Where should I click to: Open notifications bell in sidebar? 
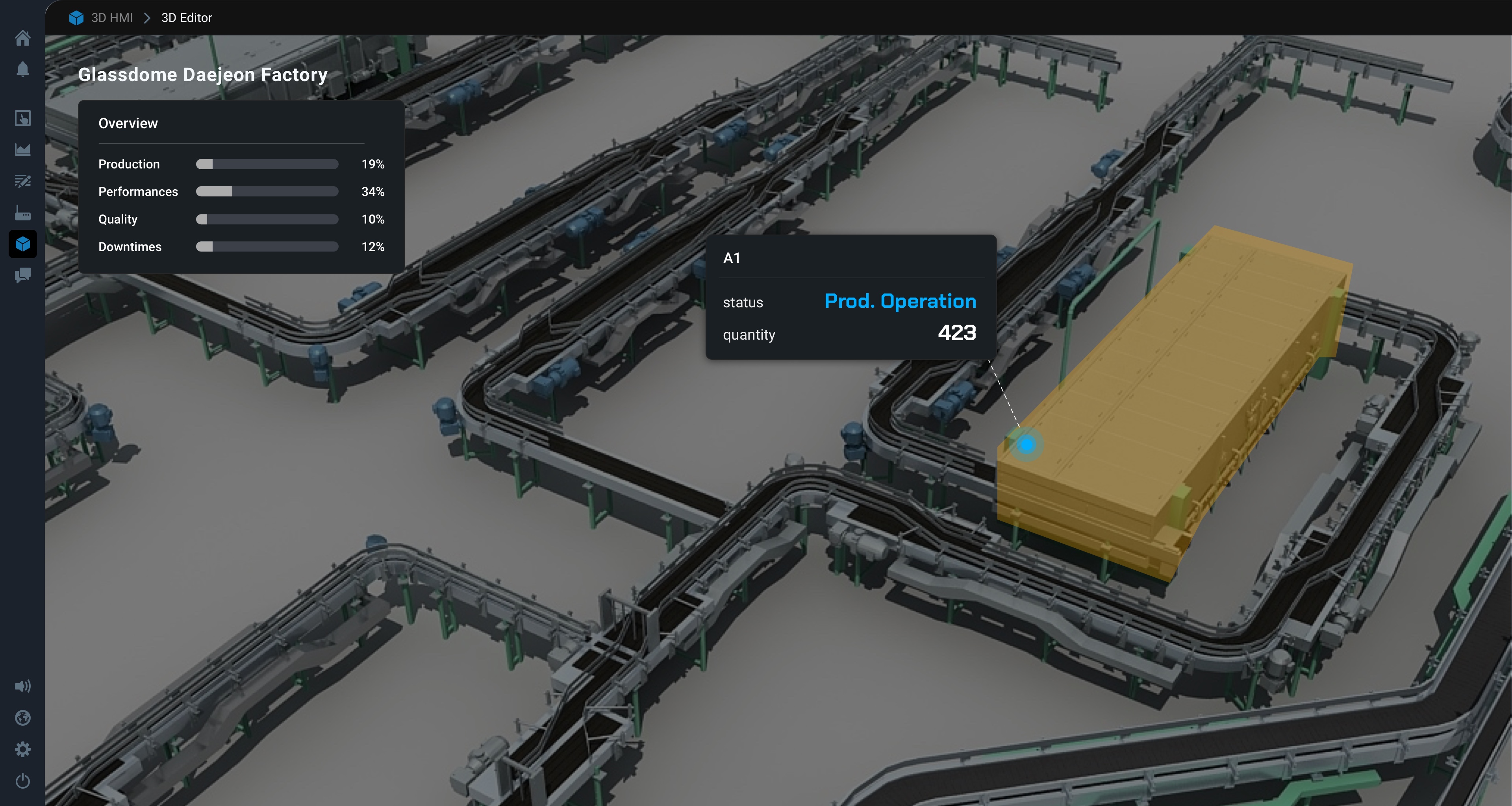click(x=22, y=69)
